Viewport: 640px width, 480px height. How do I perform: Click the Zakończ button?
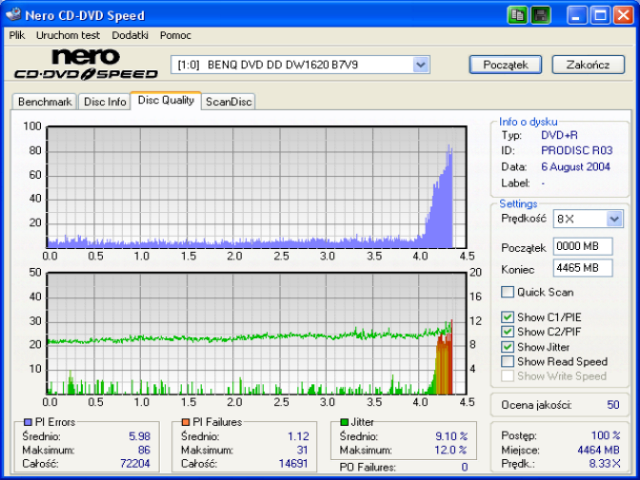tap(588, 64)
